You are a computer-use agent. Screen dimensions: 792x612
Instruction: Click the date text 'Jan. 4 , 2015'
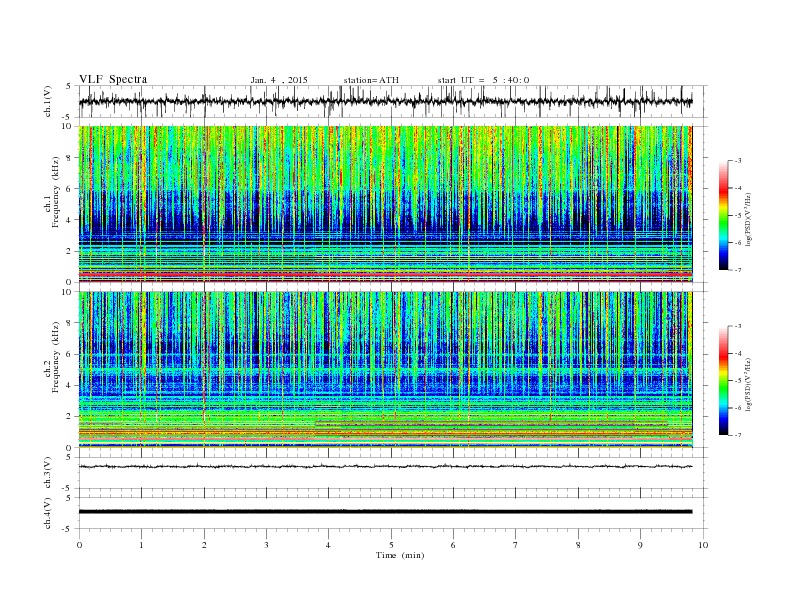(x=279, y=80)
